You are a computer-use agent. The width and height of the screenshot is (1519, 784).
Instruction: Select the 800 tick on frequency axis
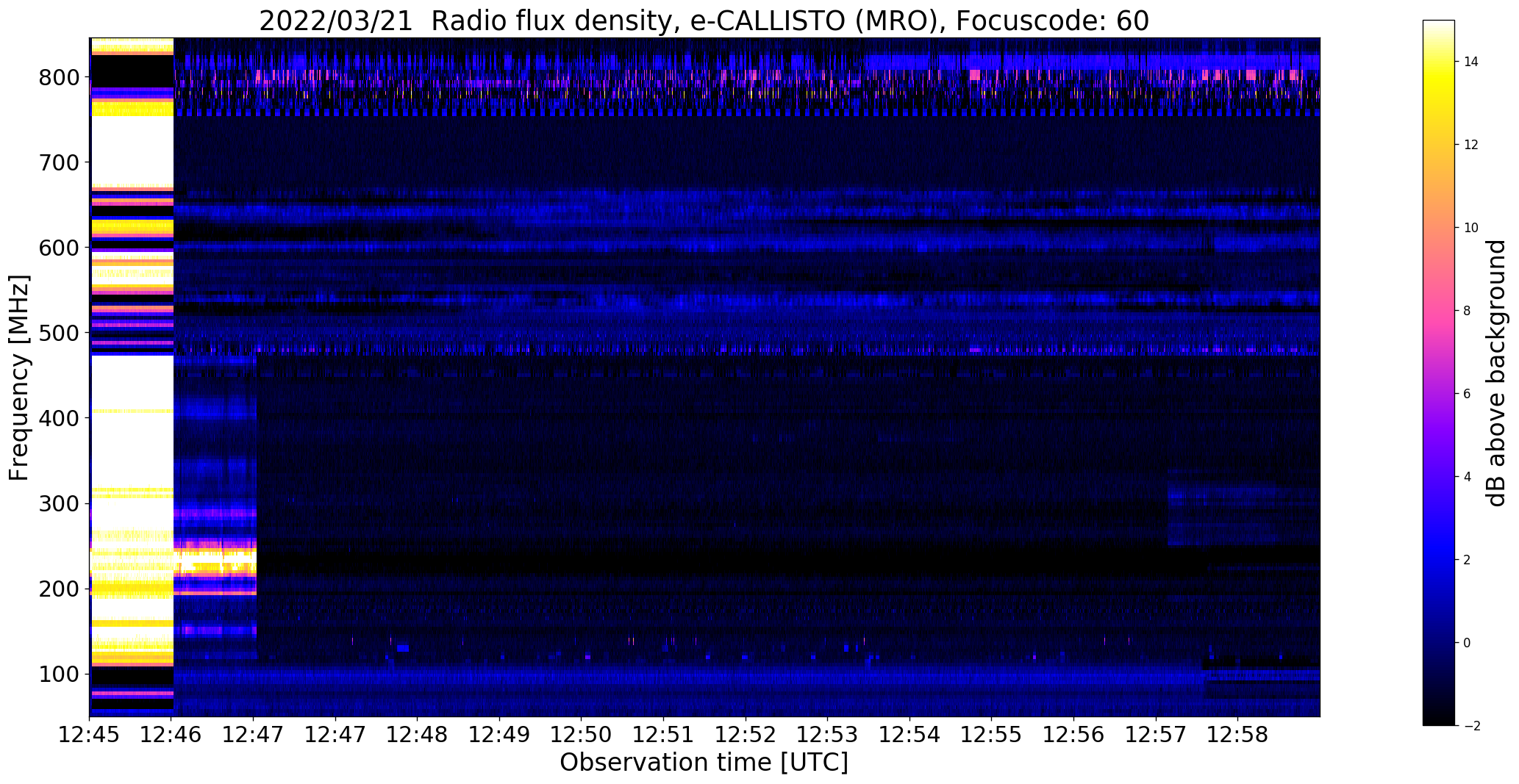click(58, 77)
